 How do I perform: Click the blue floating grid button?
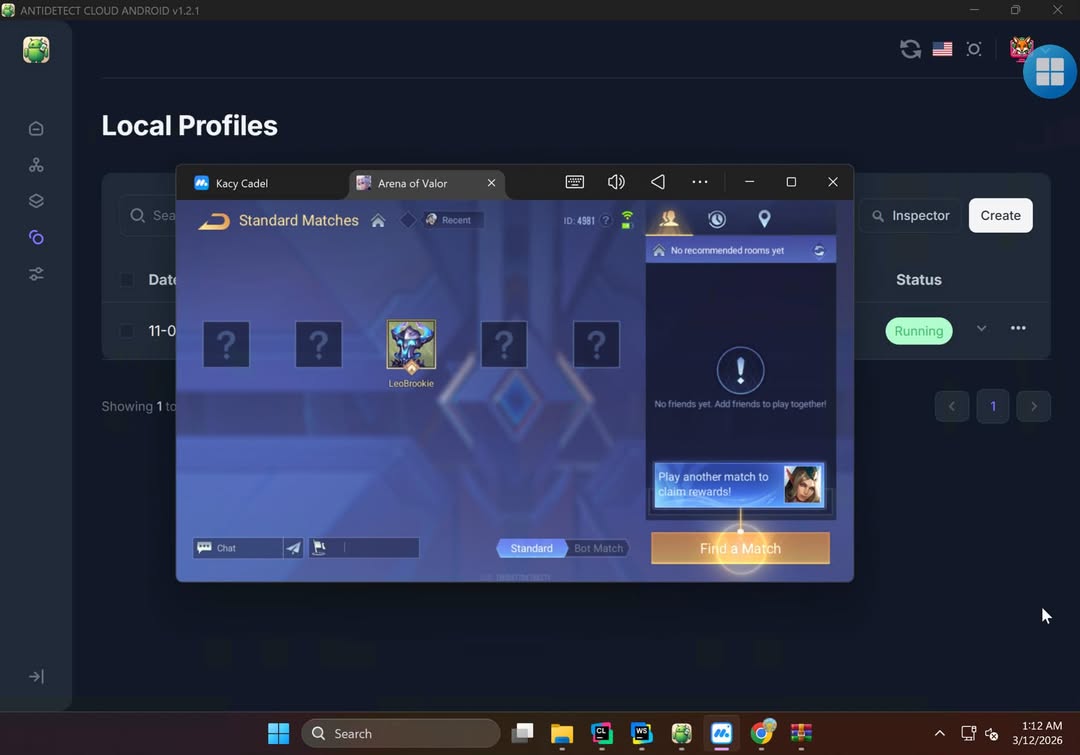[x=1050, y=72]
